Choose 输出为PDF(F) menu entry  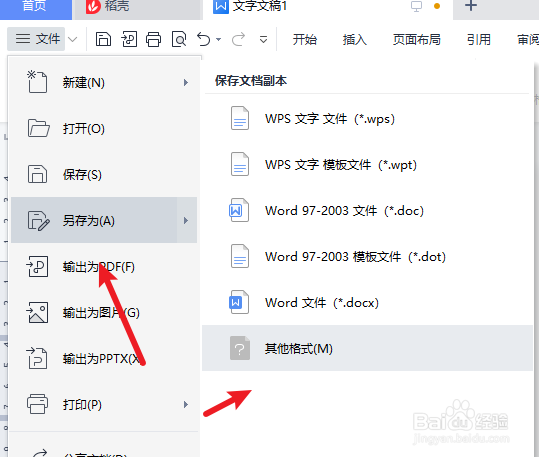coord(104,266)
